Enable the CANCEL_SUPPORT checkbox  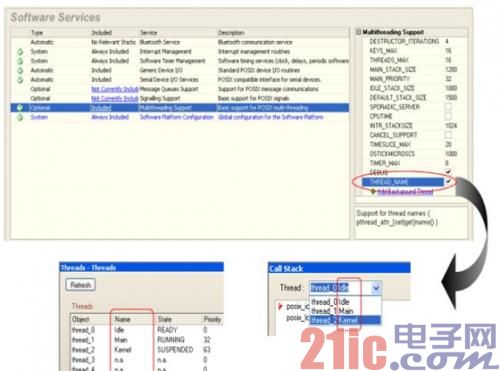(448, 135)
